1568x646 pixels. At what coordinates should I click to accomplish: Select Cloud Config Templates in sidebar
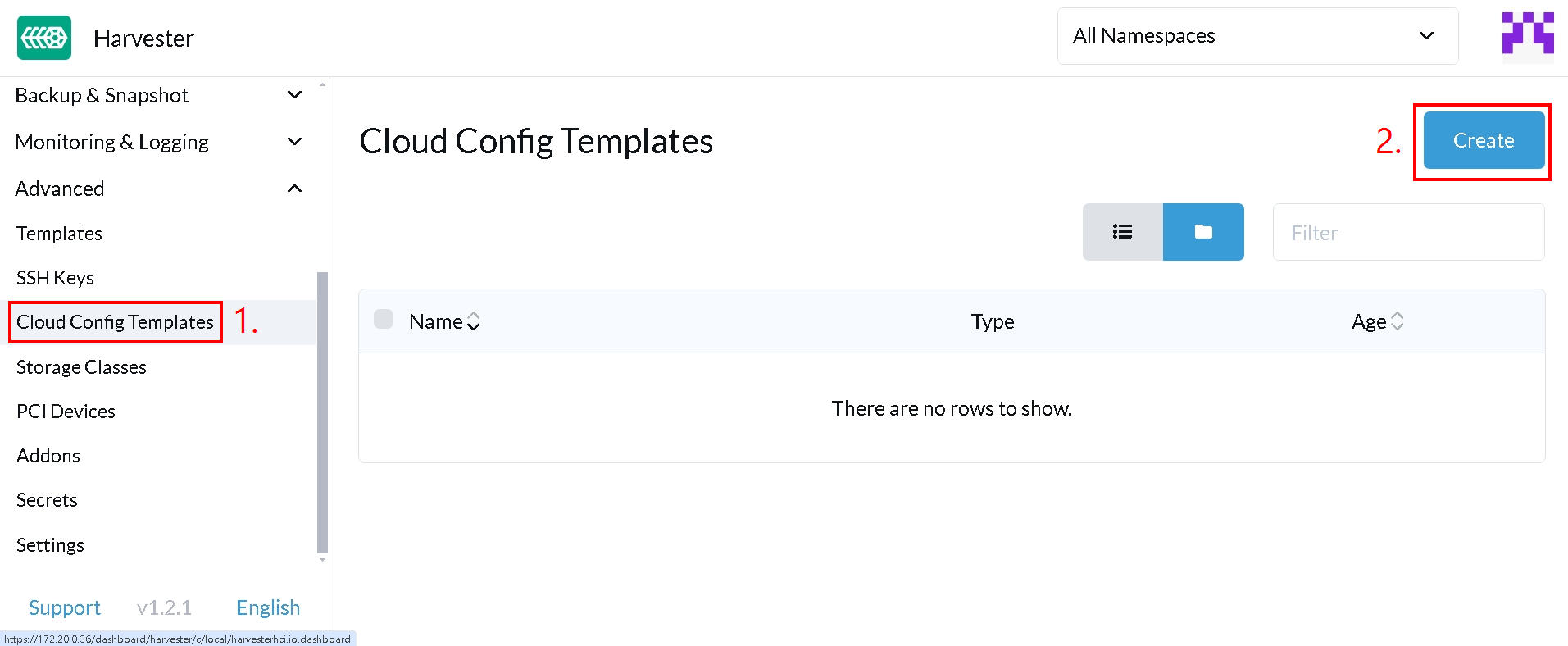(115, 322)
